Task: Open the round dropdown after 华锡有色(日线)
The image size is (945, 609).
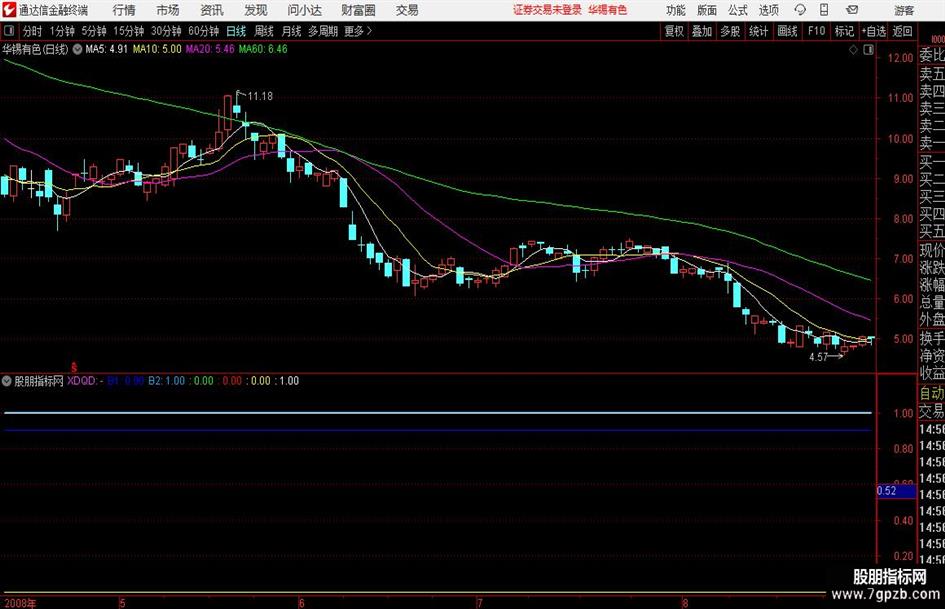Action: click(x=77, y=49)
